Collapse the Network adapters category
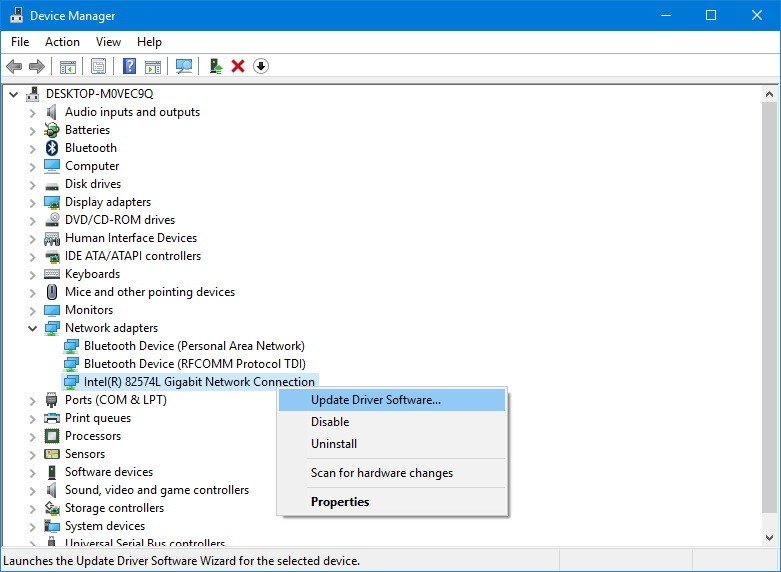The image size is (781, 572). [x=32, y=328]
